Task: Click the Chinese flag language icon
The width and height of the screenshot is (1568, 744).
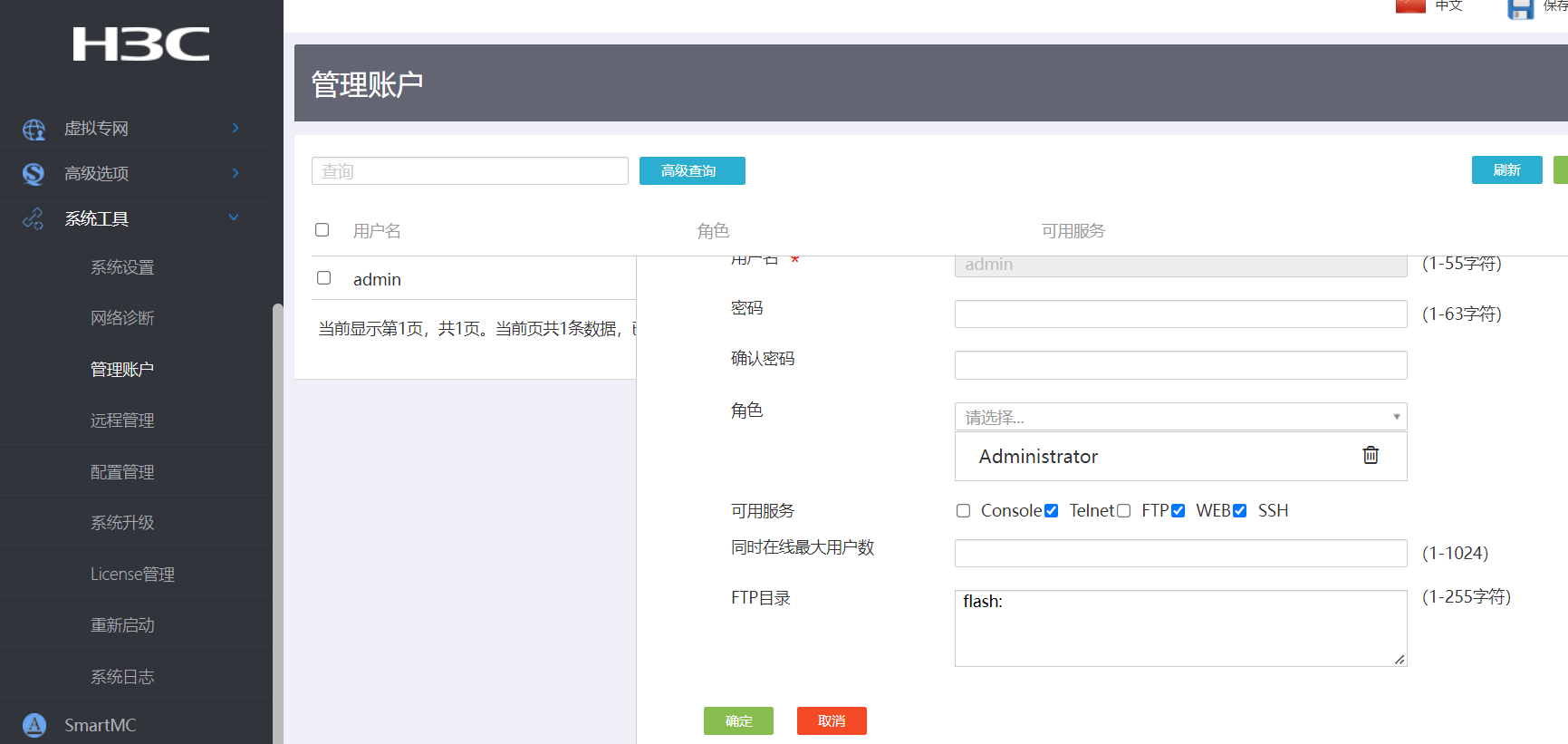Action: (1410, 5)
